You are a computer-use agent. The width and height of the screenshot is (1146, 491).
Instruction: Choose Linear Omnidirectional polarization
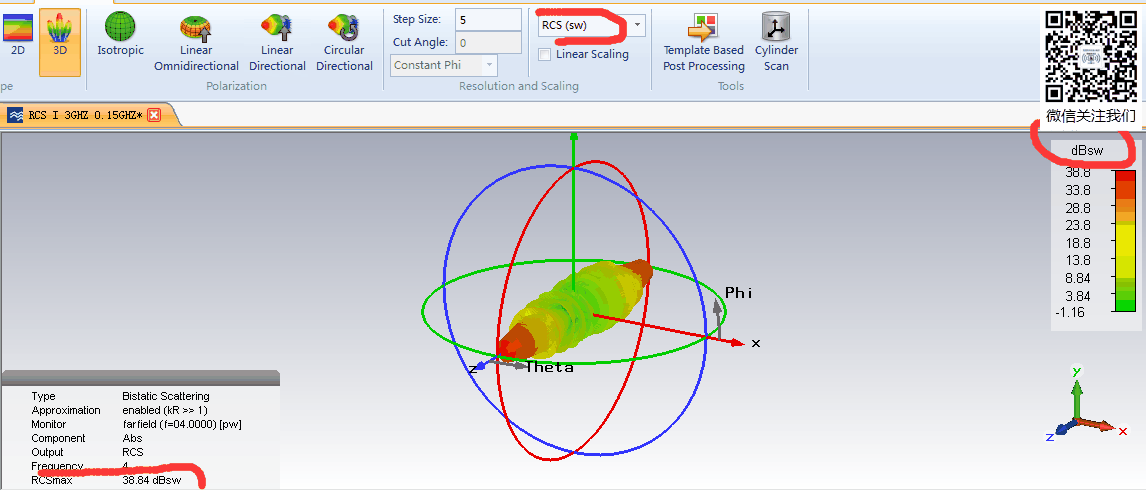(196, 42)
